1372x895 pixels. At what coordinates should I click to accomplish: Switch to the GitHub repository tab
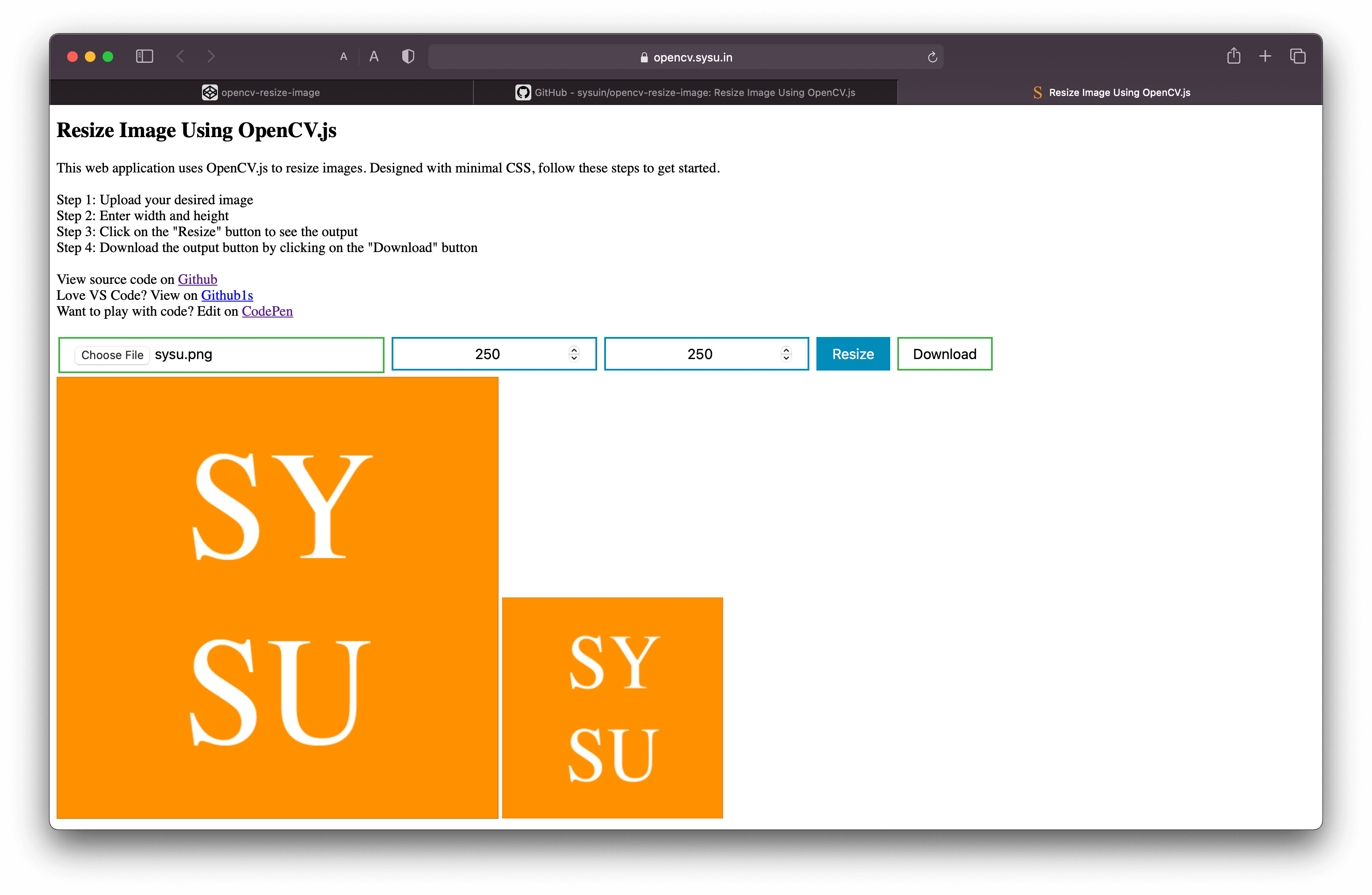click(686, 92)
